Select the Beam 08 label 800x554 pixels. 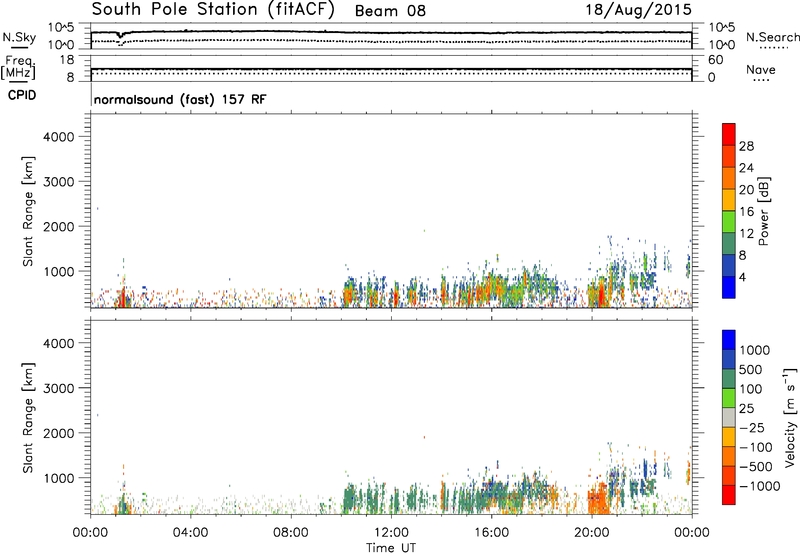pos(390,11)
